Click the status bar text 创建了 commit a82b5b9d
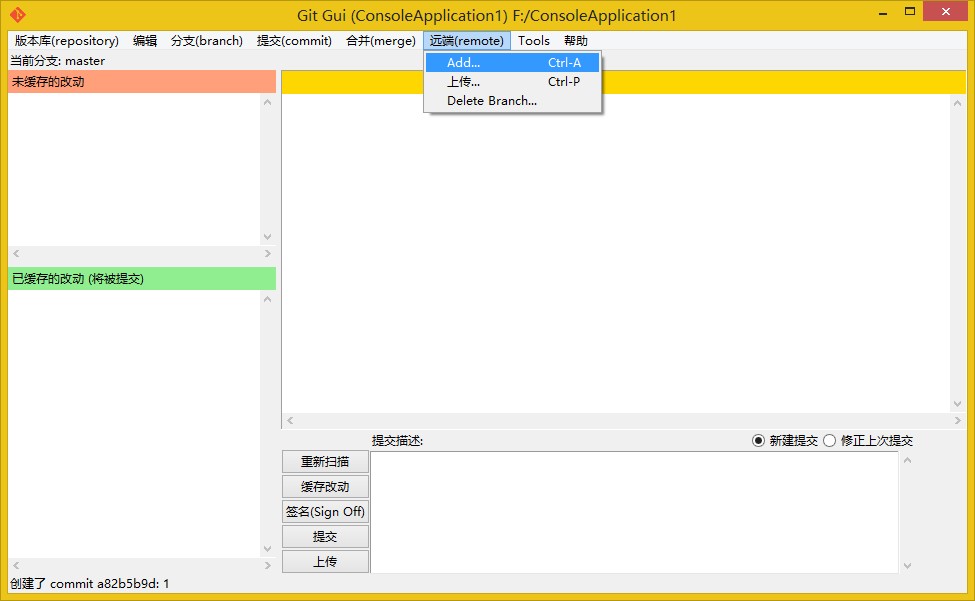The height and width of the screenshot is (601, 975). point(90,584)
